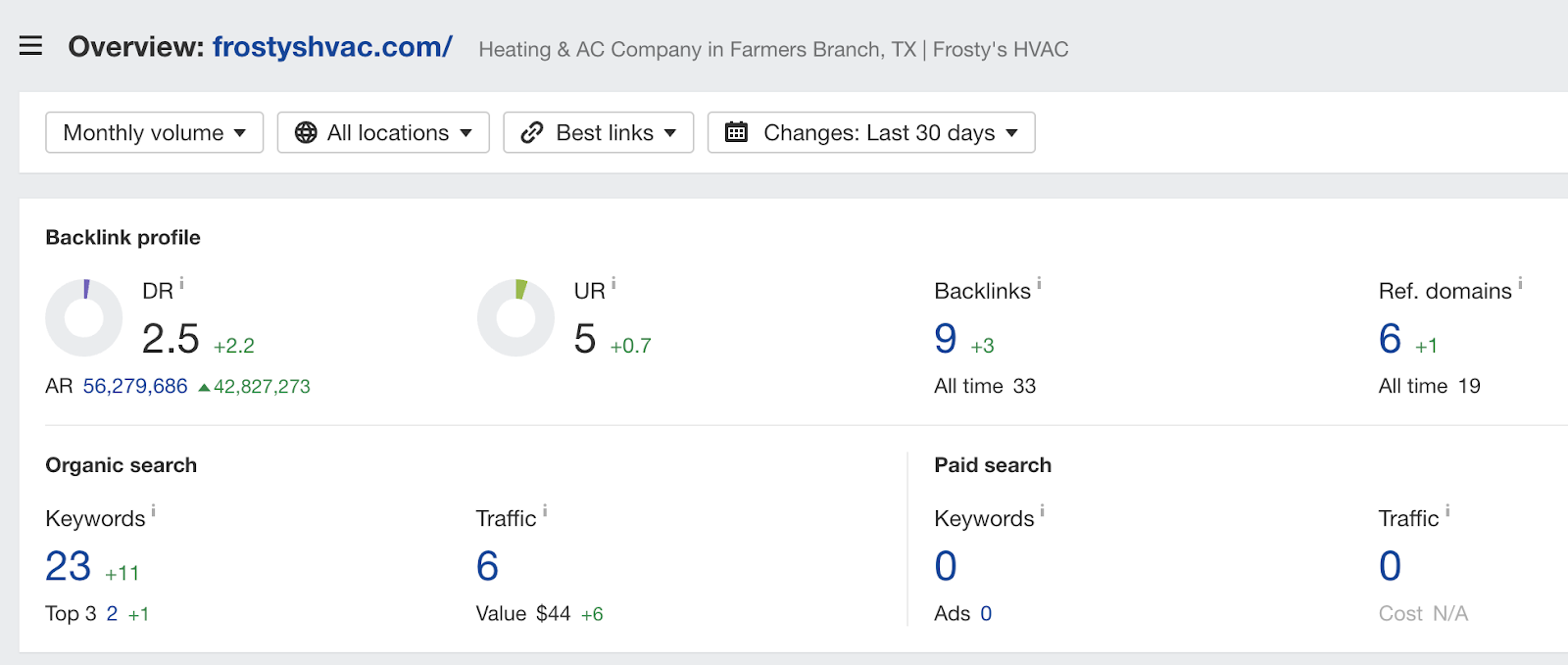Screen dimensions: 1568x665
Task: Click the DR score 2.5
Action: pyautogui.click(x=171, y=339)
